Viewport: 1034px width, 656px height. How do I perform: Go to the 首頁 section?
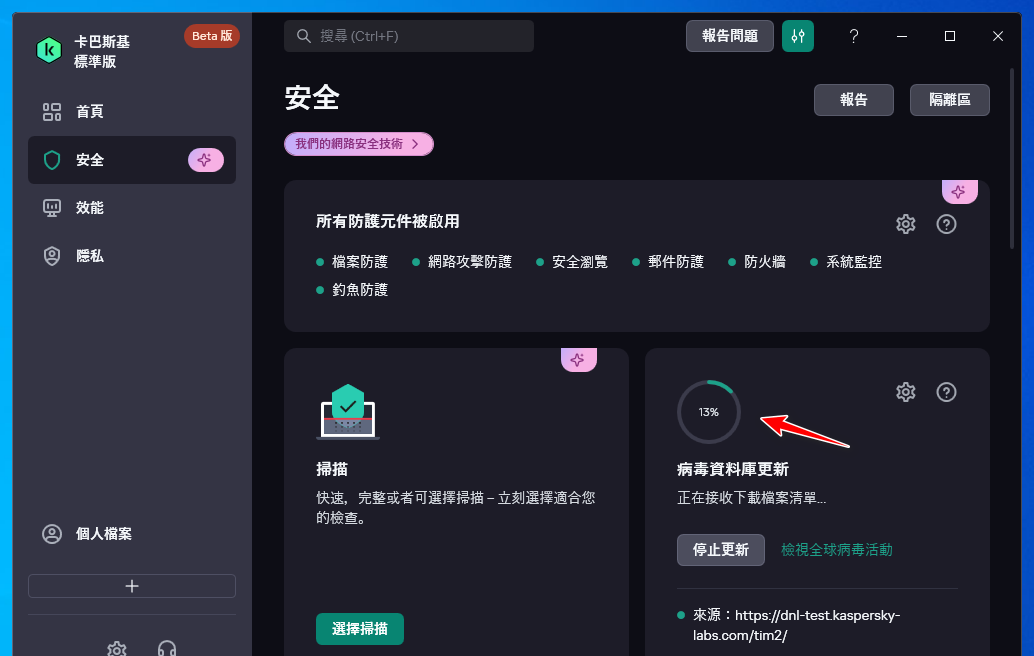[x=90, y=112]
